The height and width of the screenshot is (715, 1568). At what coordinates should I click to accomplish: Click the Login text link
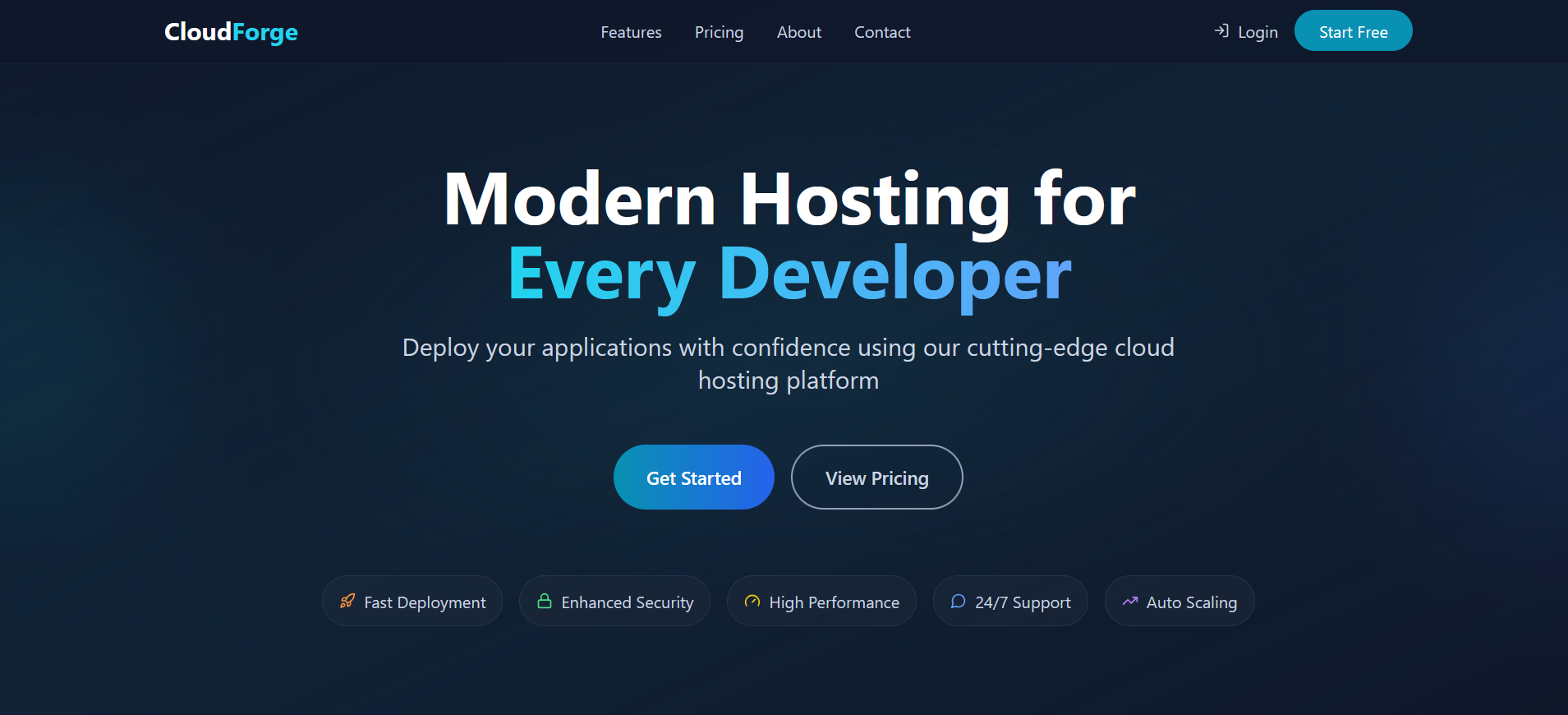click(x=1258, y=32)
